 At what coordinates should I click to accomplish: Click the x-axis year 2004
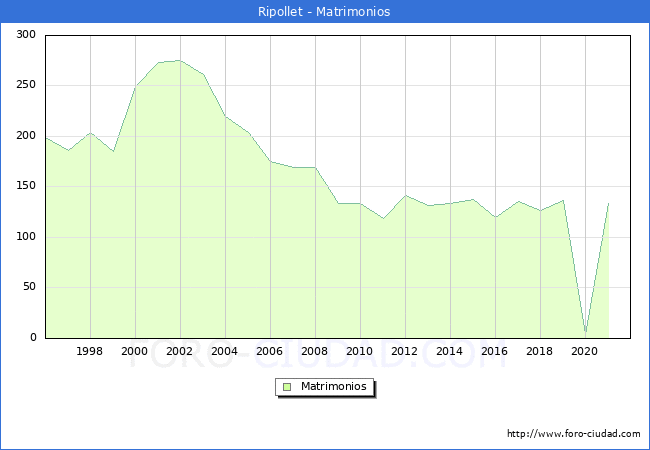(225, 351)
